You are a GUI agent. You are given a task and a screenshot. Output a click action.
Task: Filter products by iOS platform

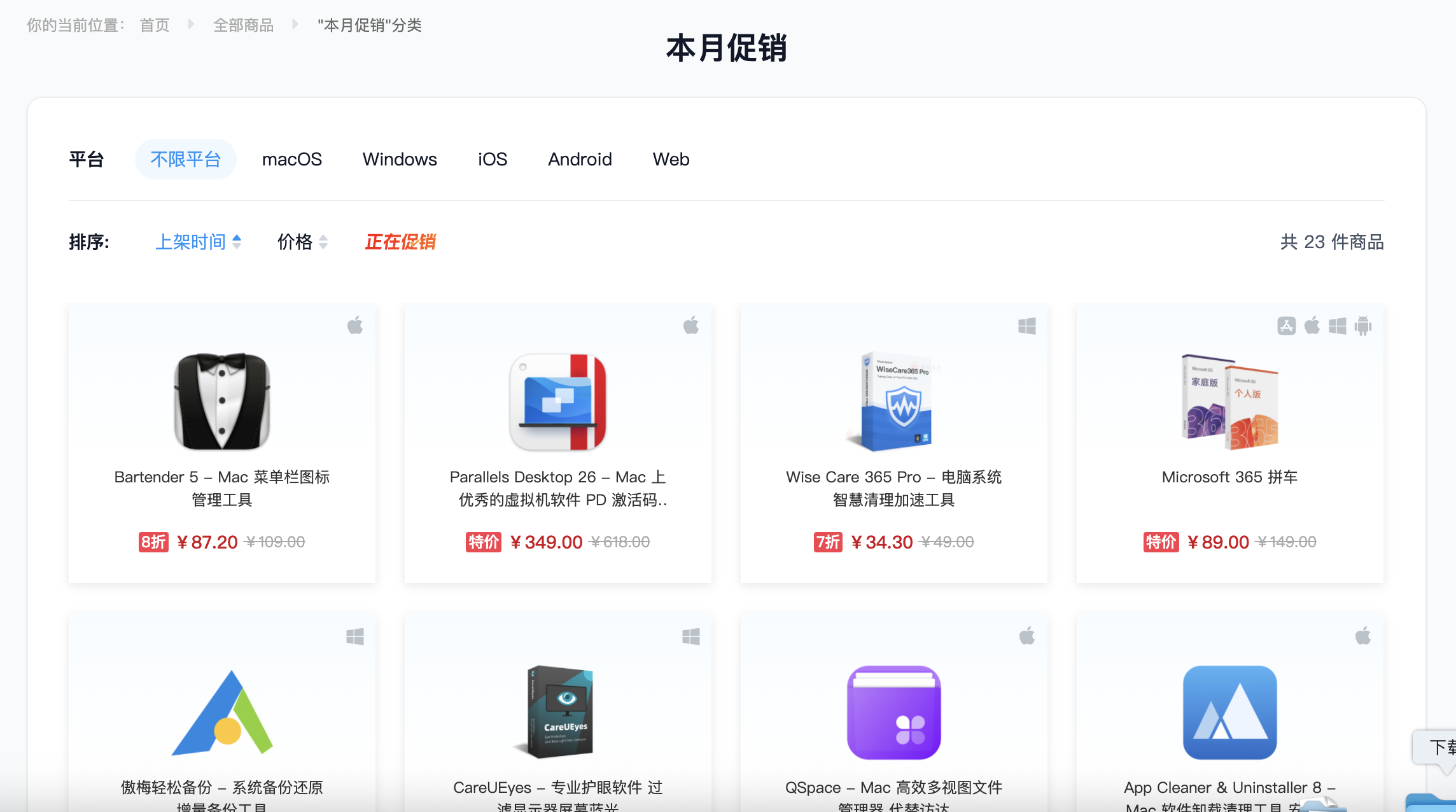493,159
